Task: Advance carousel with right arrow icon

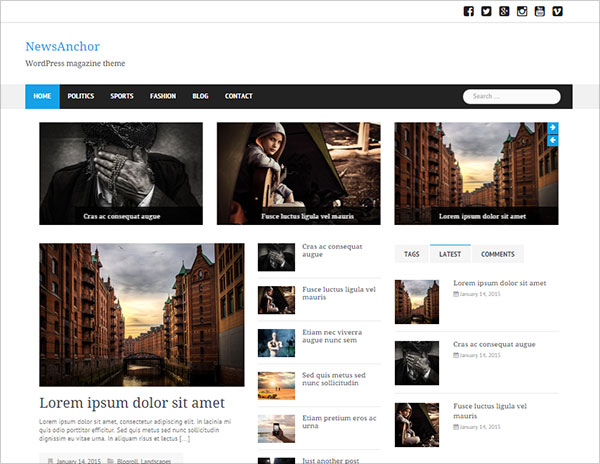Action: (x=553, y=128)
